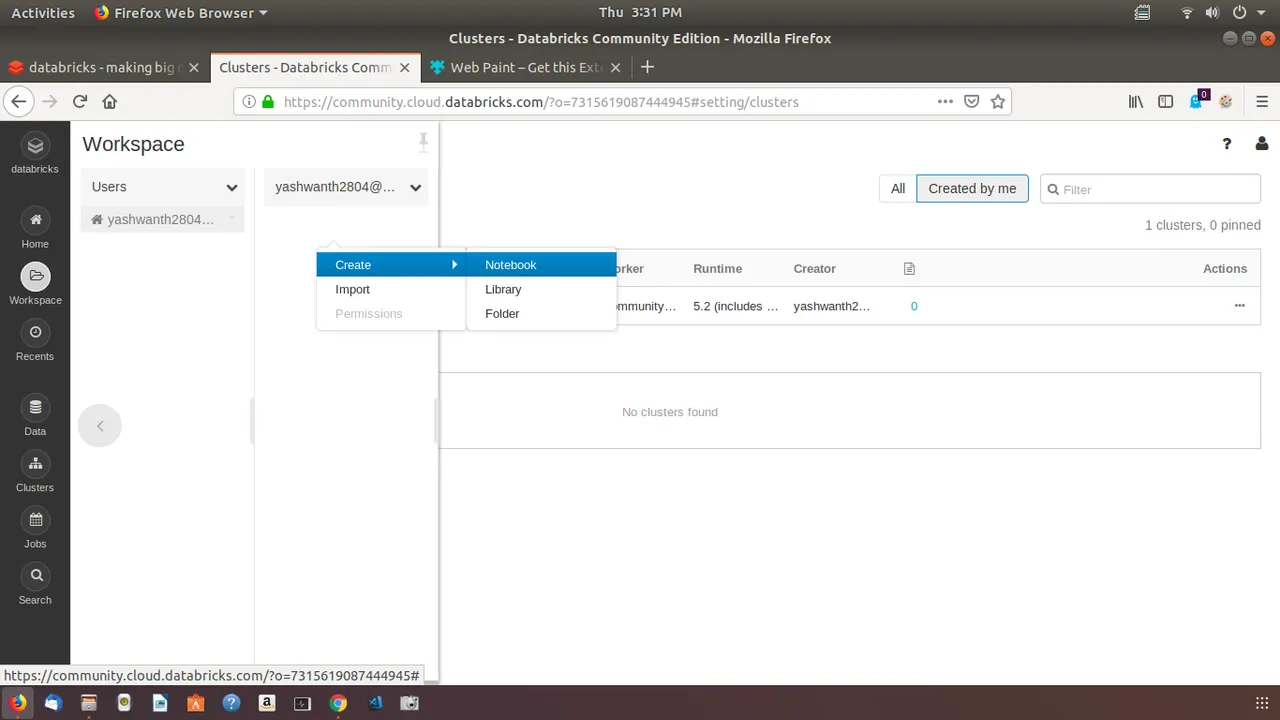This screenshot has height=720, width=1280.
Task: Open the help question mark icon
Action: pos(1227,144)
